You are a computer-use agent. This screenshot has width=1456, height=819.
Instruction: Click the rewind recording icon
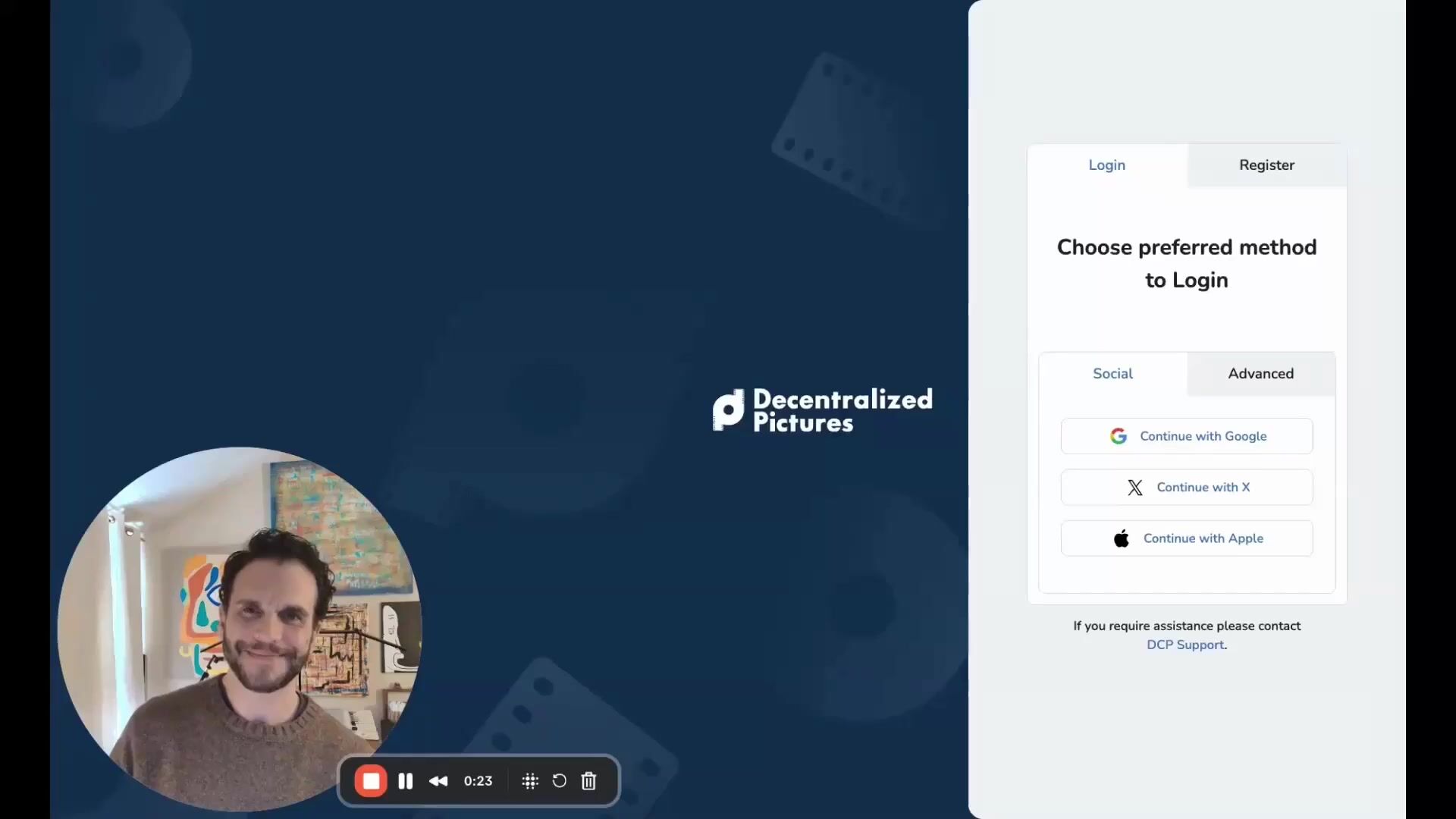438,781
